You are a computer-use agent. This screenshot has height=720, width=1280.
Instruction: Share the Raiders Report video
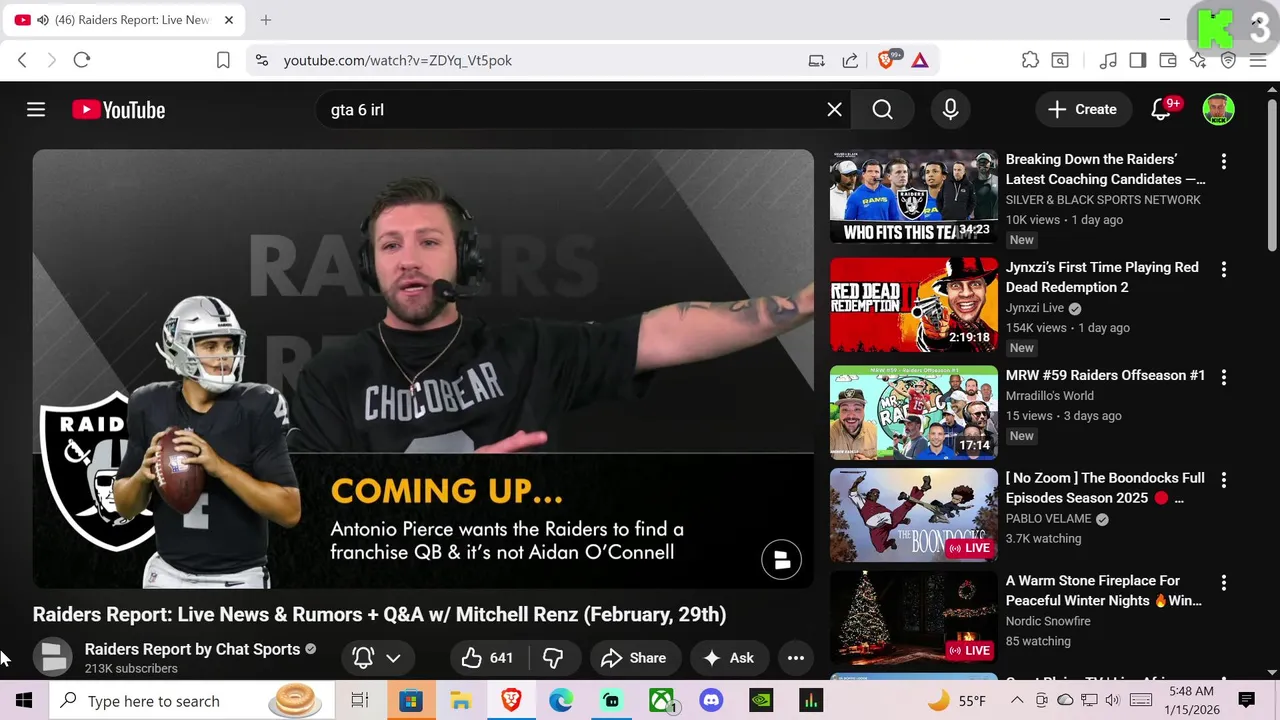pyautogui.click(x=633, y=658)
